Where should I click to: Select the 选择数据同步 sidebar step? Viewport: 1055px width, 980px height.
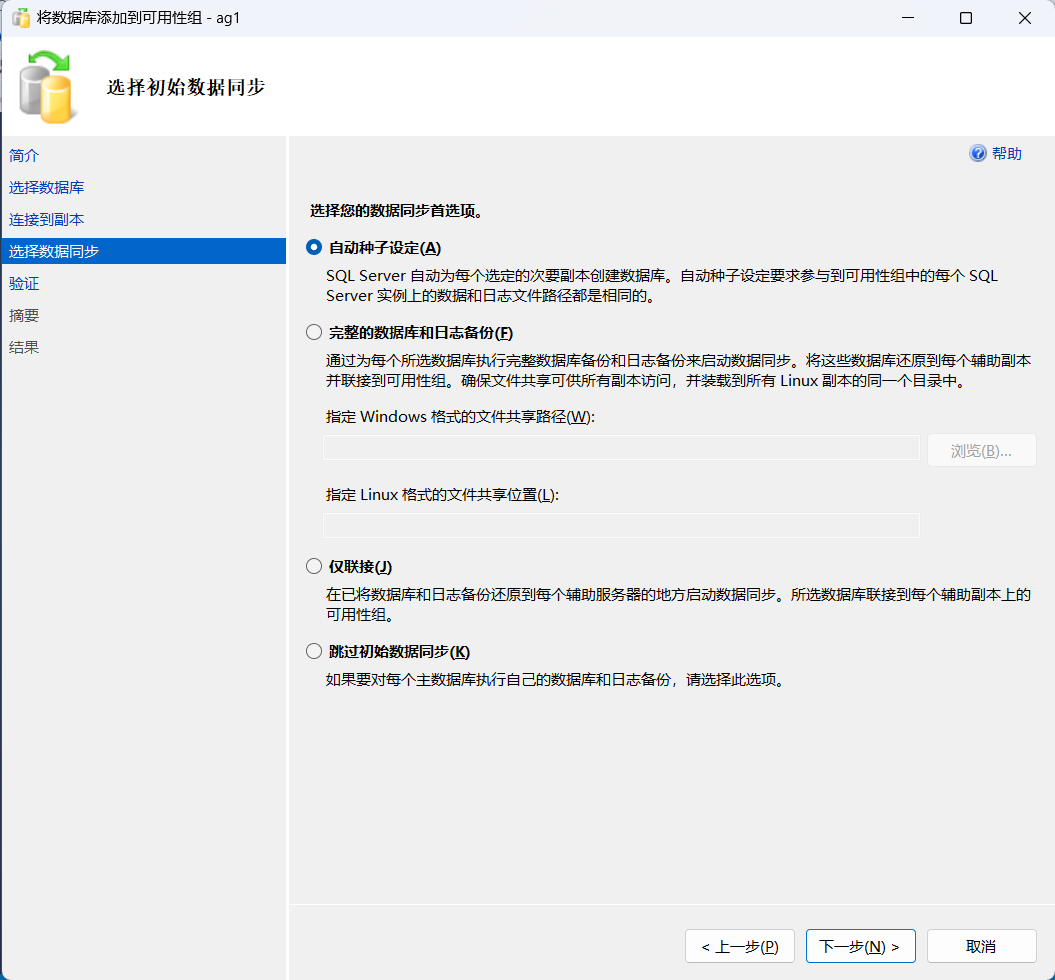[x=143, y=251]
